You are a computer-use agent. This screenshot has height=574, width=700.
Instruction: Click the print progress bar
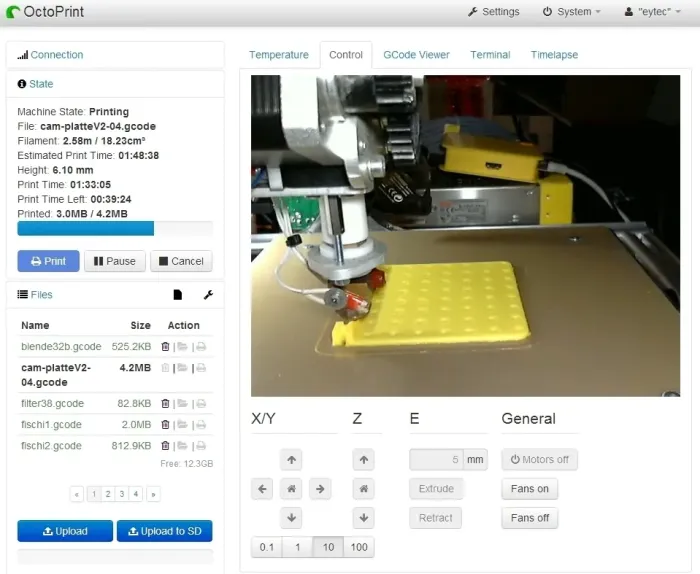tap(115, 228)
